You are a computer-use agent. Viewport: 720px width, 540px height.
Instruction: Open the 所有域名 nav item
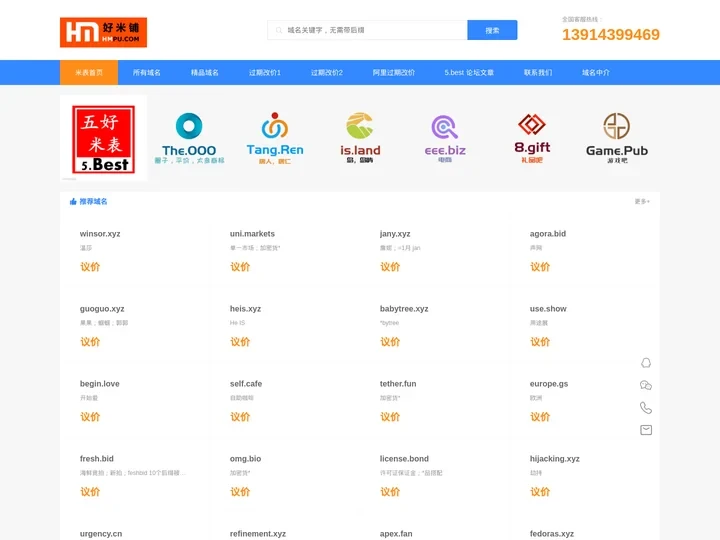146,73
